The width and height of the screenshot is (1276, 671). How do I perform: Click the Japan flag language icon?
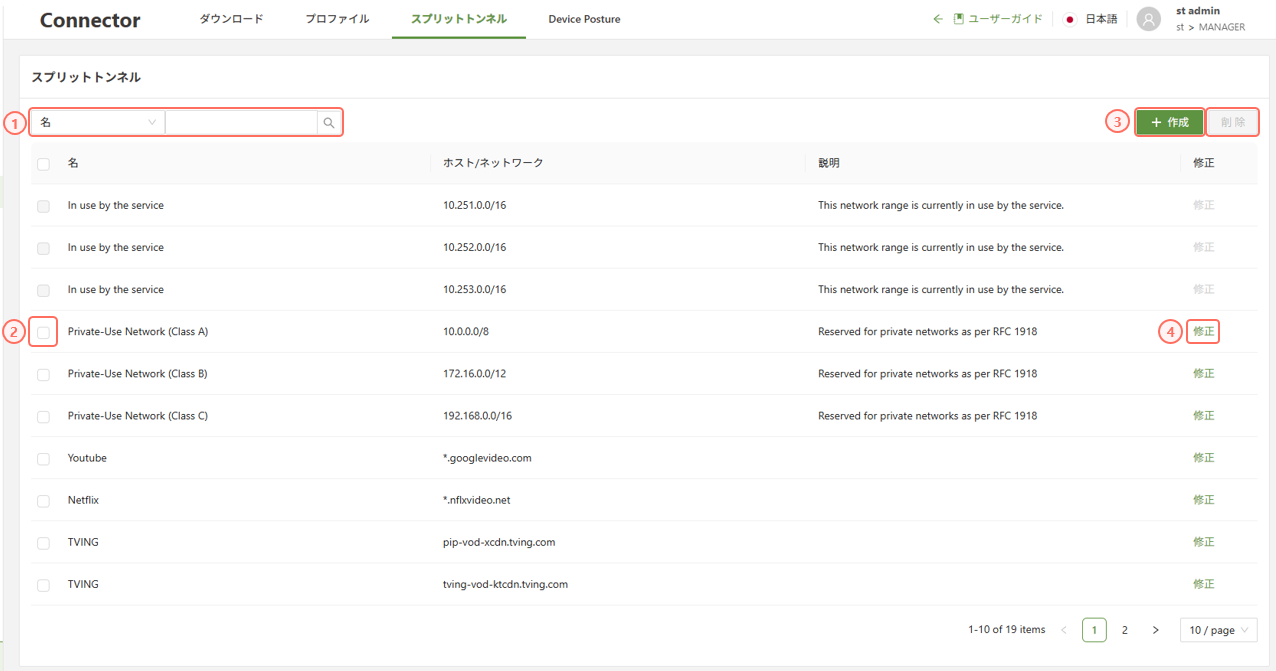click(1070, 19)
